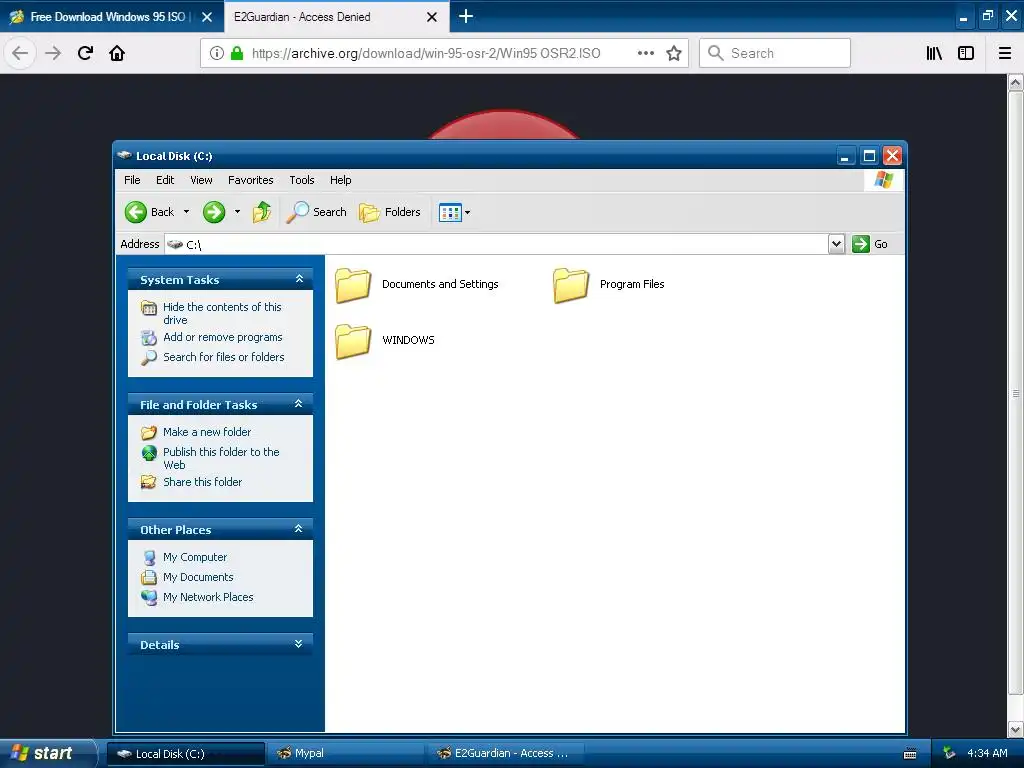Viewport: 1024px width, 768px height.
Task: Open the Help menu
Action: 340,180
